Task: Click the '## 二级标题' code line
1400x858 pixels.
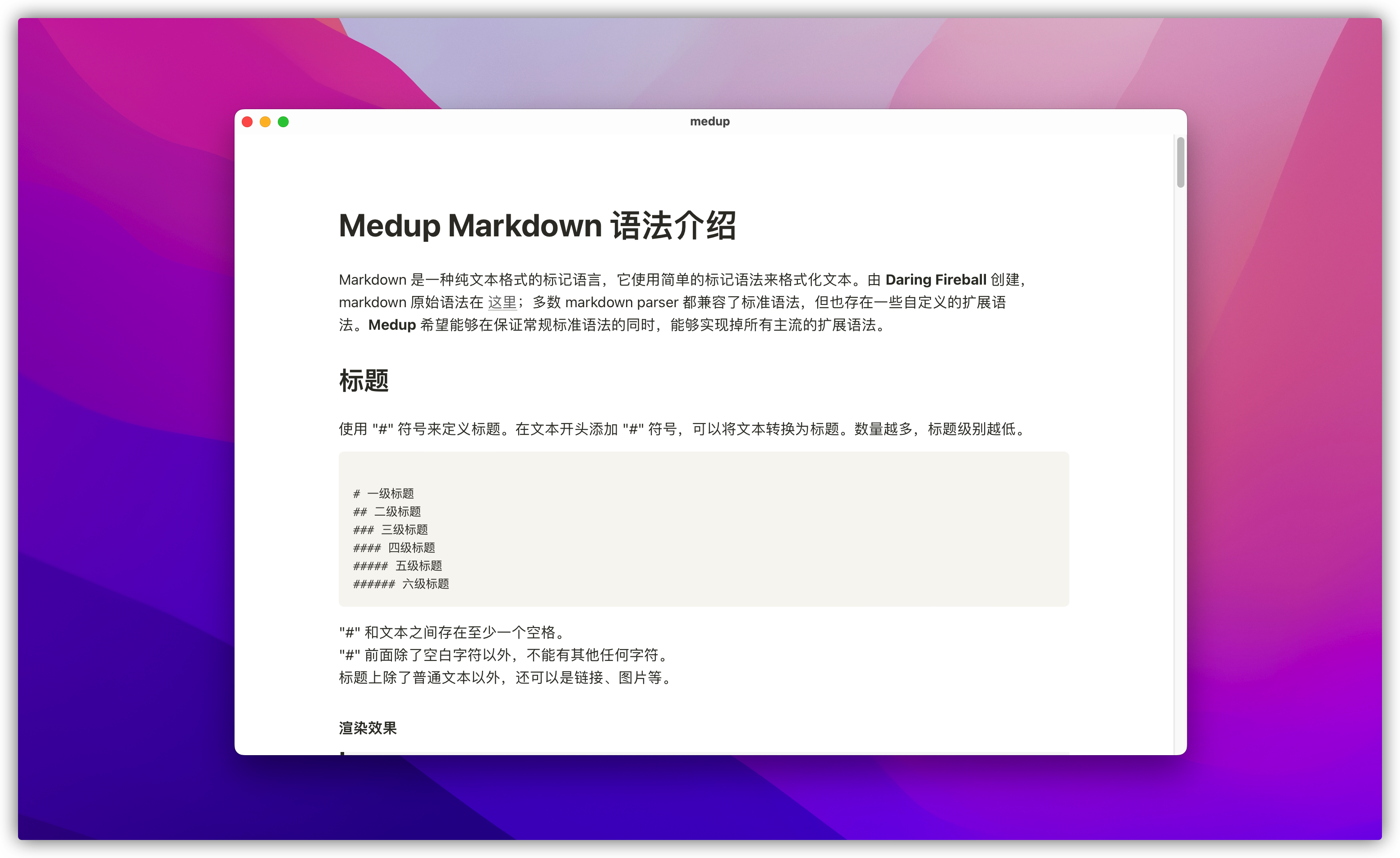Action: tap(387, 512)
